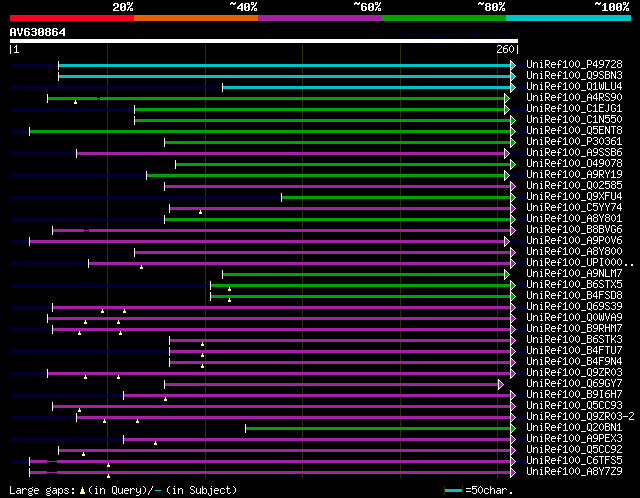Viewport: 640px width, 498px height.
Task: Open the UniRef100_Q9SBN3 hit label
Action: point(574,76)
